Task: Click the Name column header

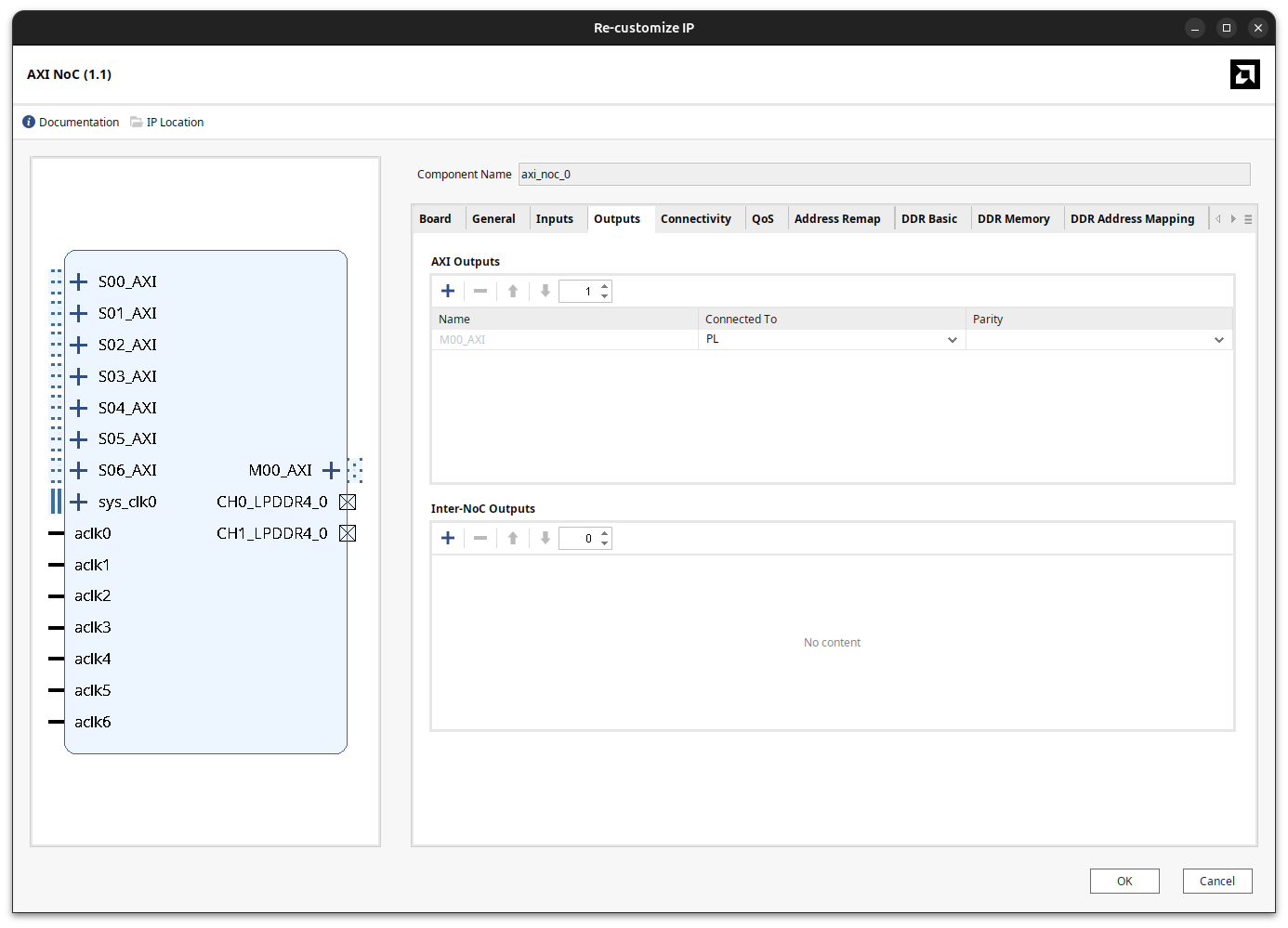Action: [x=565, y=319]
